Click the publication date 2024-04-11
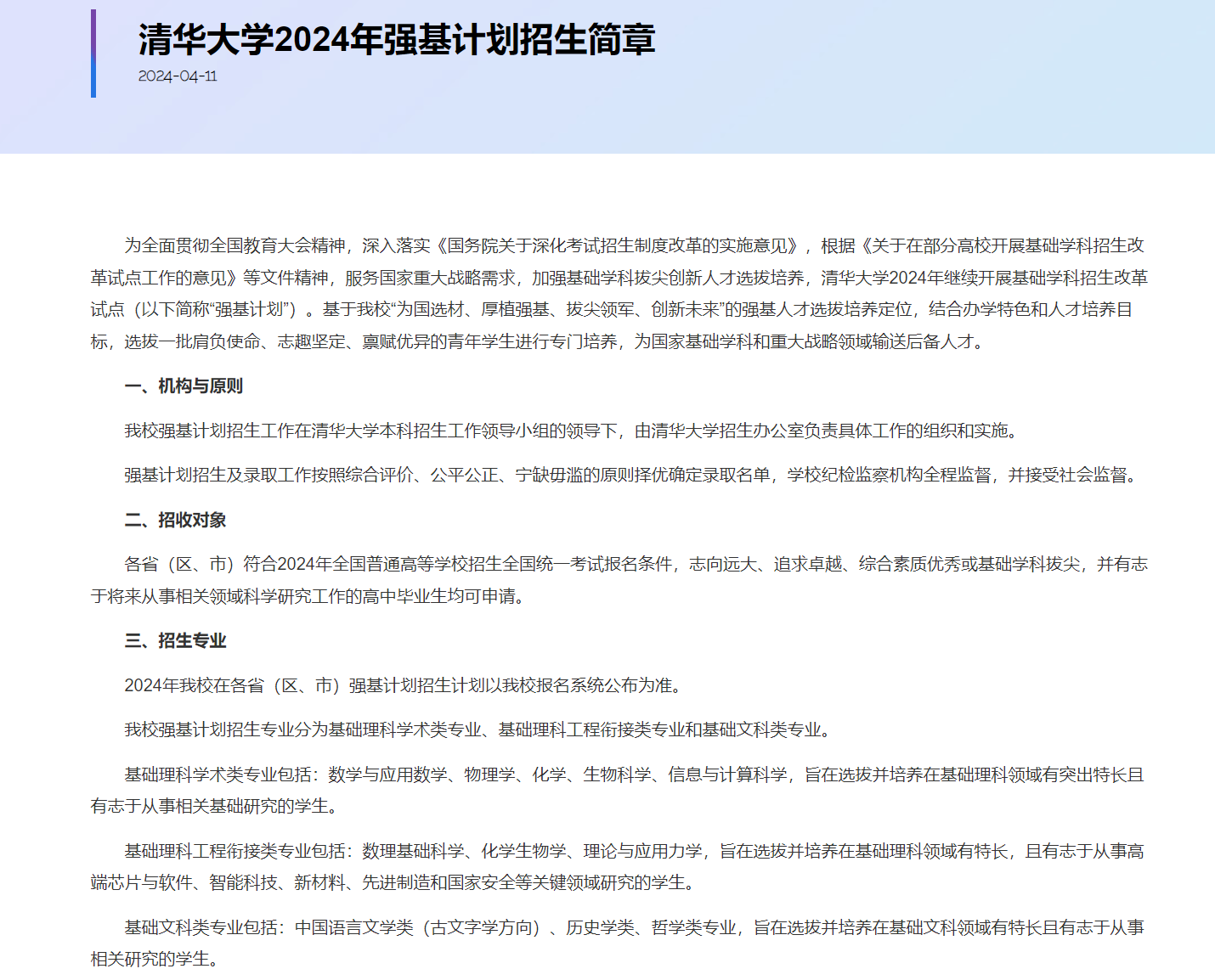The height and width of the screenshot is (980, 1215). point(178,76)
